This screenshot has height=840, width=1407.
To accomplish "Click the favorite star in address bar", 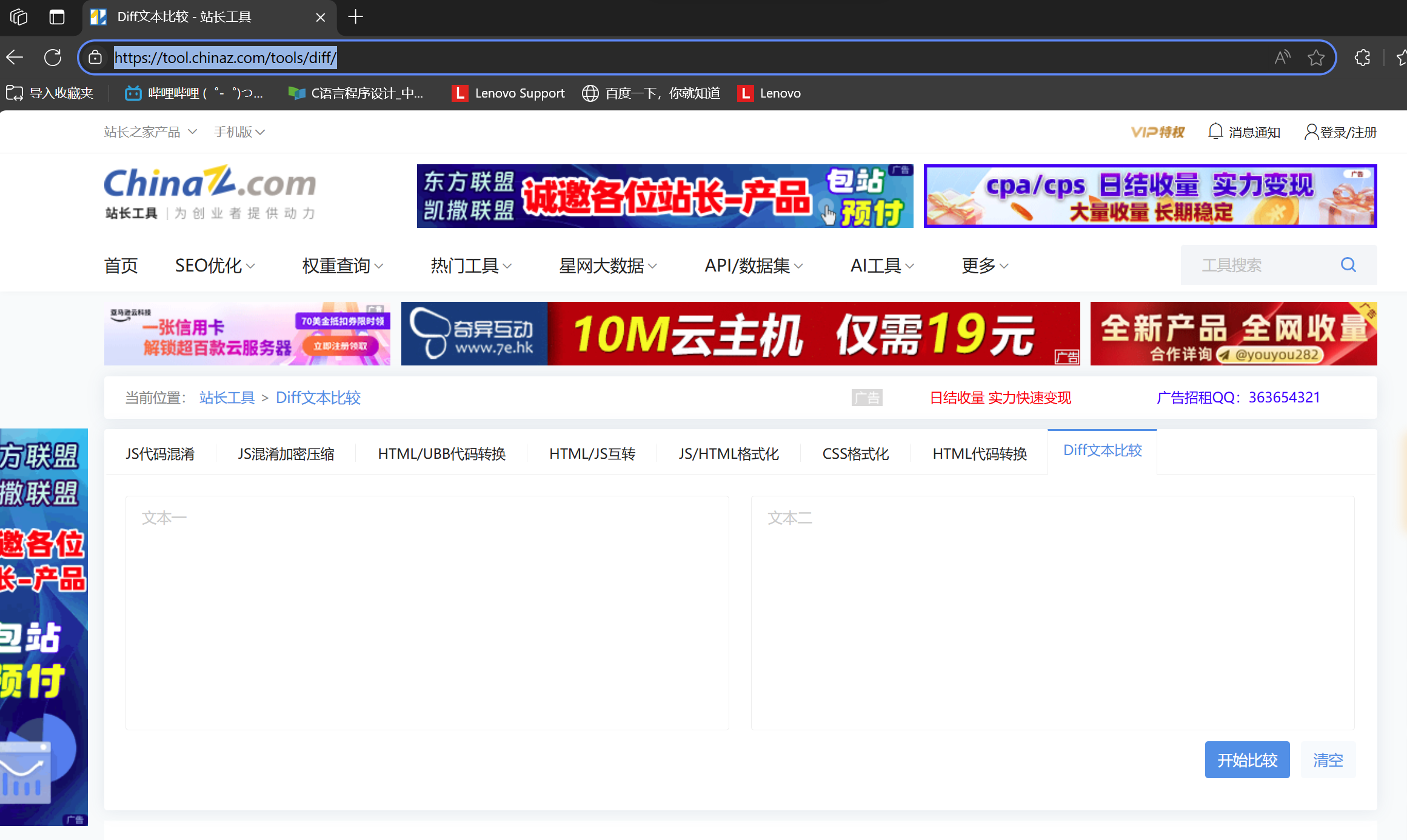I will [1315, 58].
